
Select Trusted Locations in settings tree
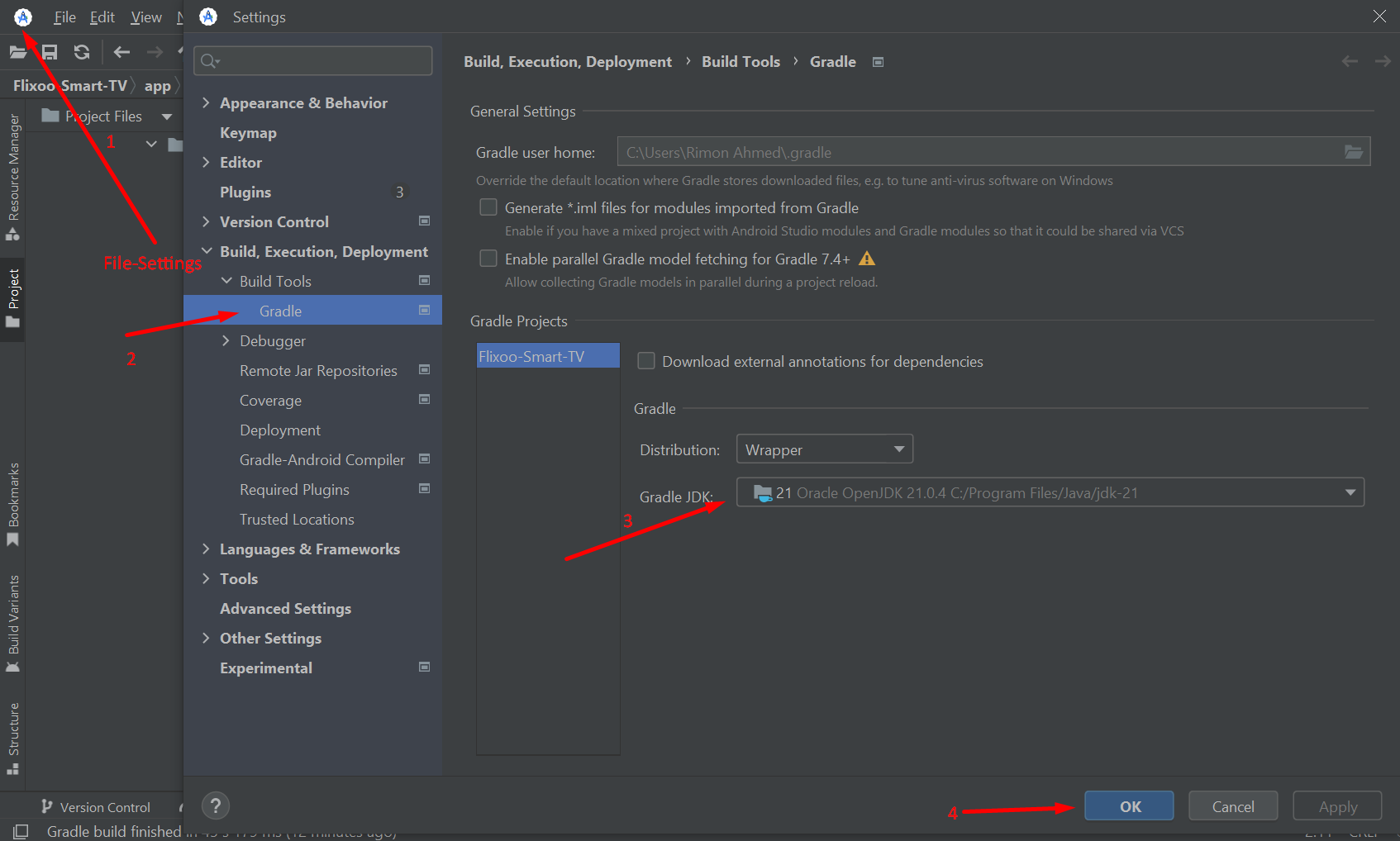pyautogui.click(x=297, y=520)
